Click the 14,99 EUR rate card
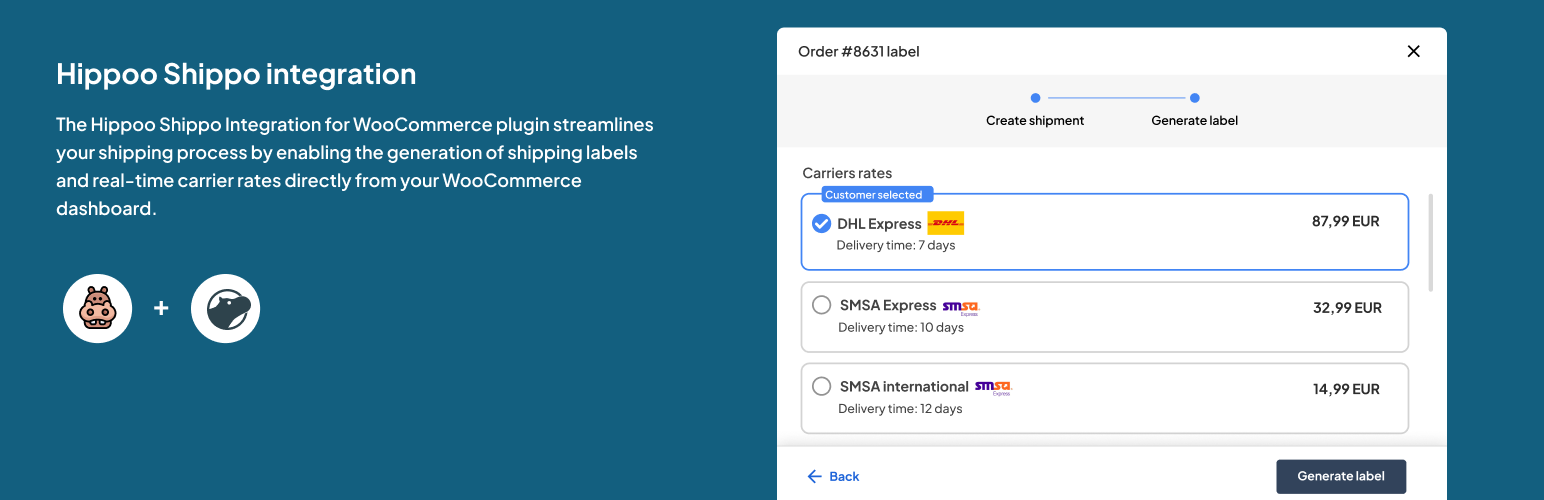1544x500 pixels. (1104, 398)
